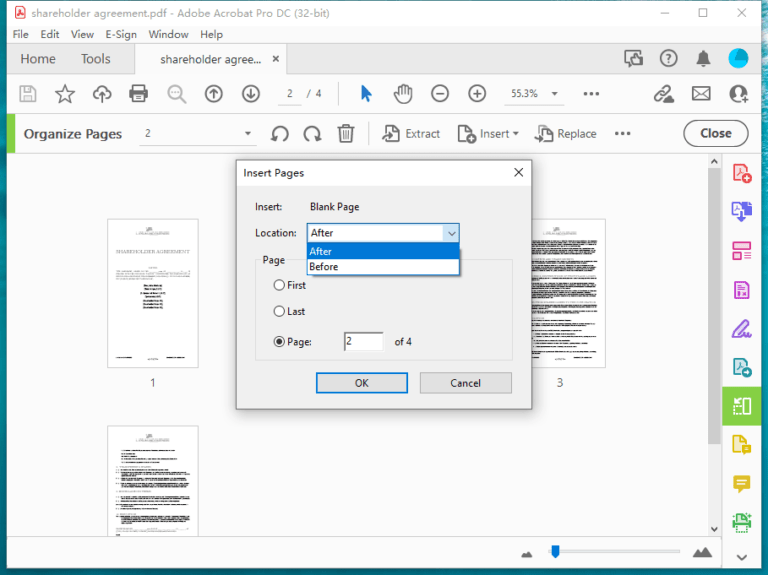Select the Last page radio button
The height and width of the screenshot is (575, 768).
(x=279, y=311)
